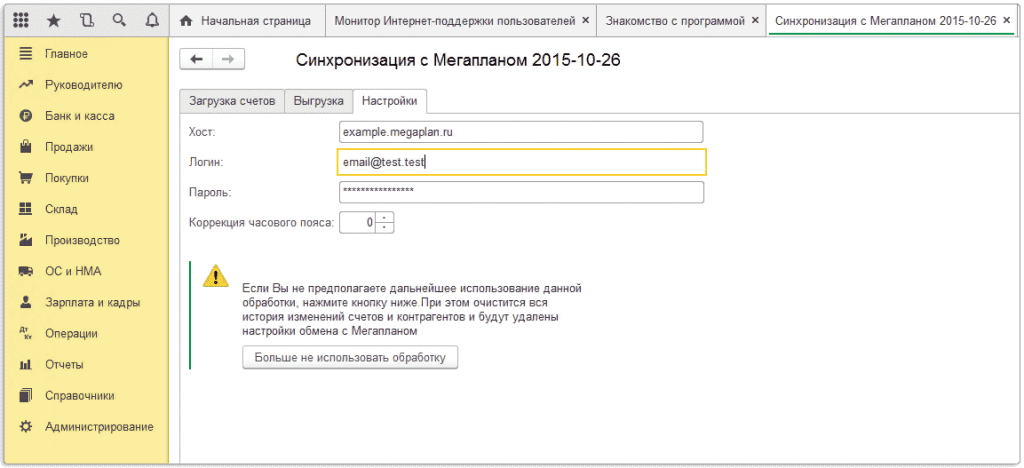
Task: Open Операции section
Action: tap(71, 334)
